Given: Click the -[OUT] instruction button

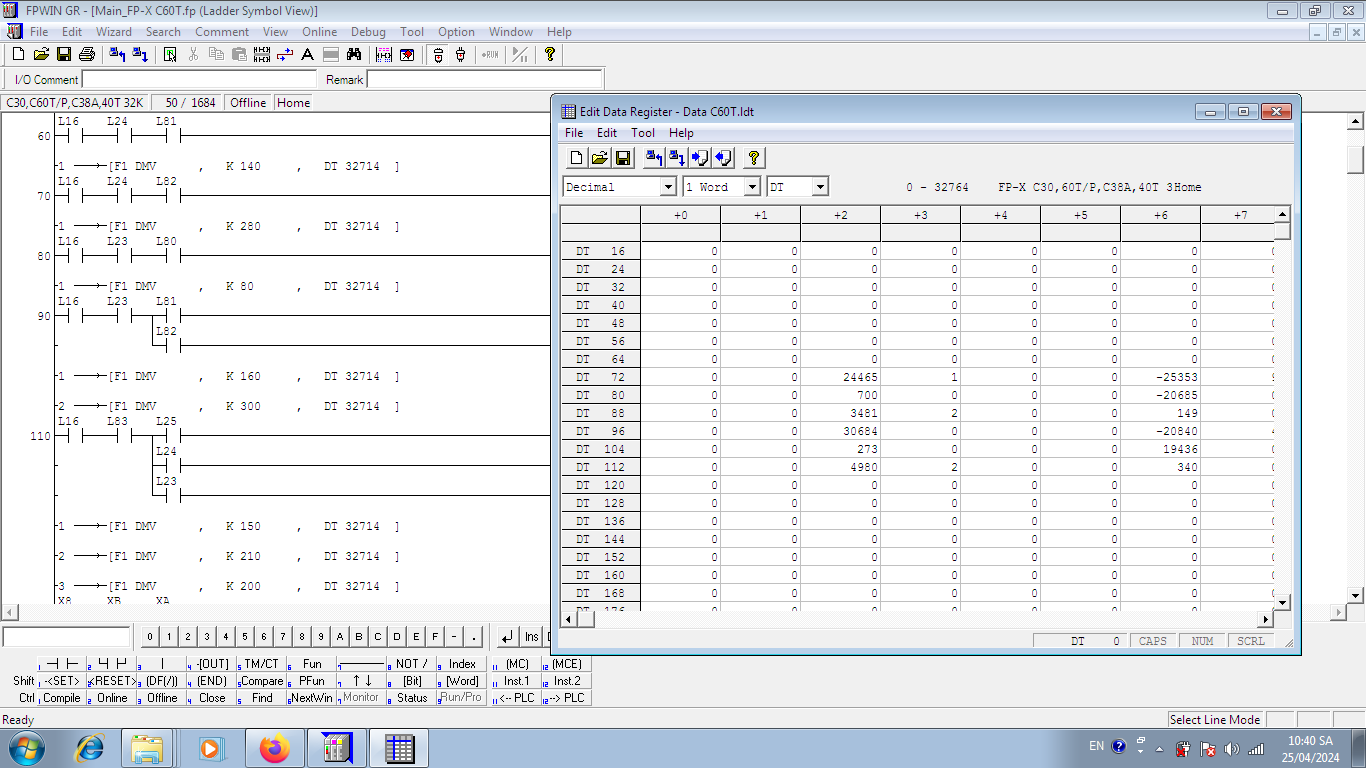Looking at the screenshot, I should [212, 664].
